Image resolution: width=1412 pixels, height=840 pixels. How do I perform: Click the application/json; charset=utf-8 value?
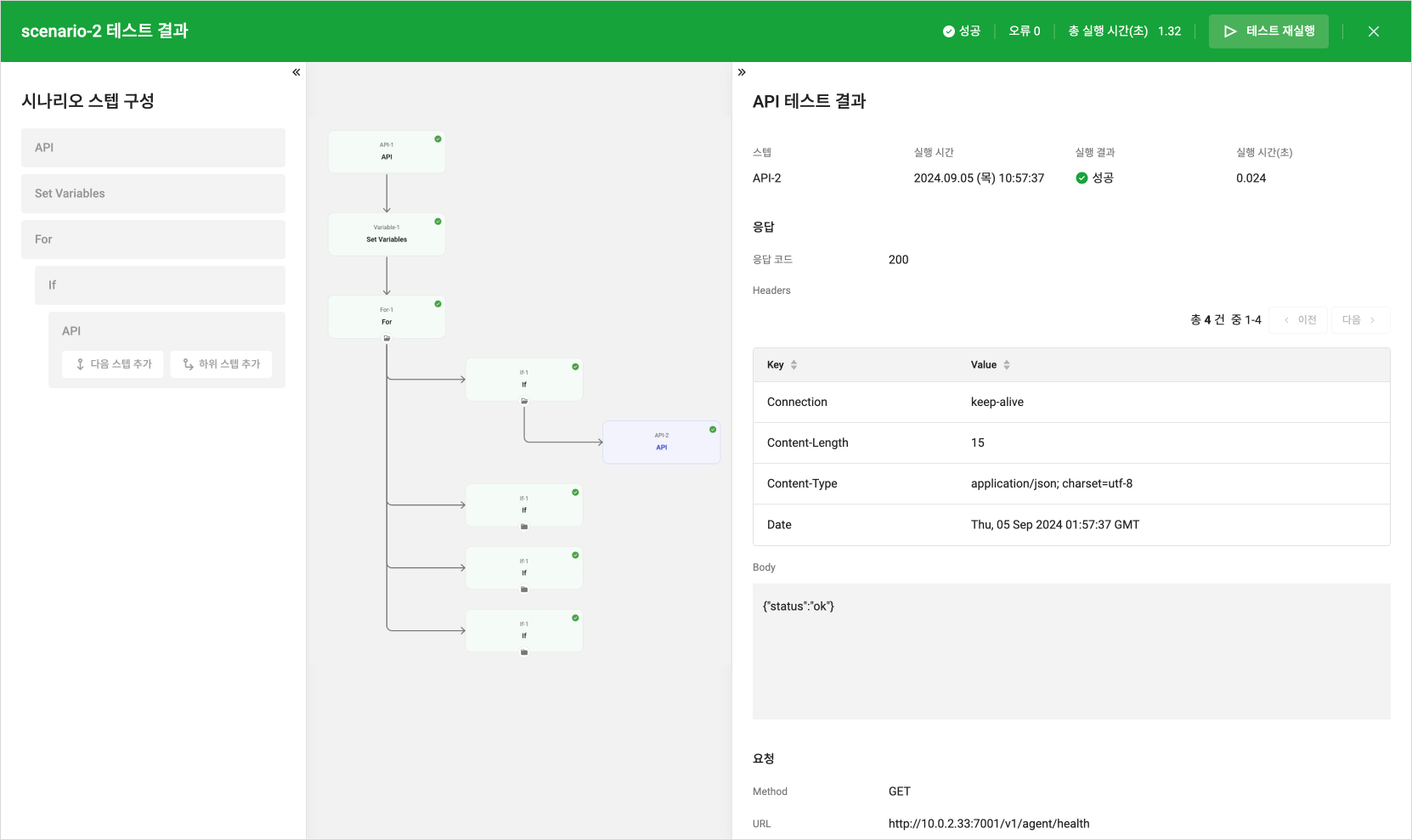[x=1052, y=484]
